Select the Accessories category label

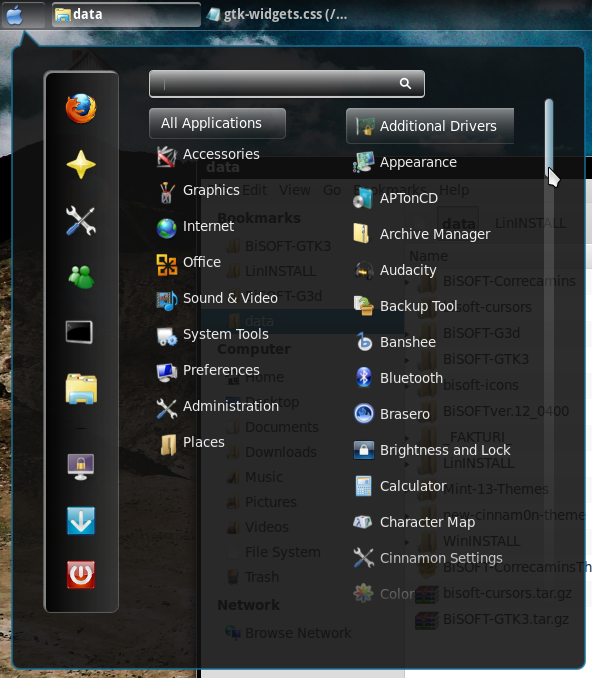point(221,154)
